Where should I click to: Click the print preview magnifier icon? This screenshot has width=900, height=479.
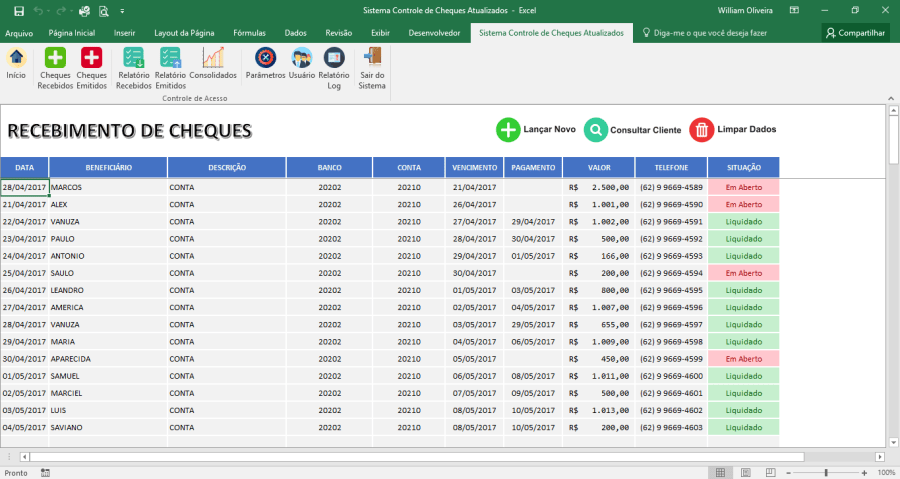click(x=103, y=10)
